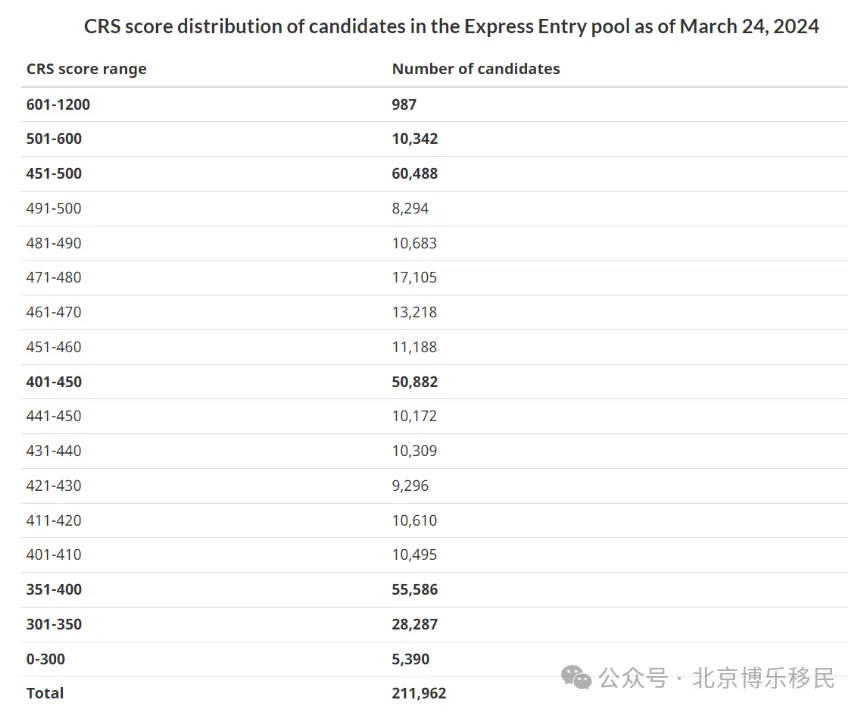Click the 11,188 candidates value

pos(414,347)
